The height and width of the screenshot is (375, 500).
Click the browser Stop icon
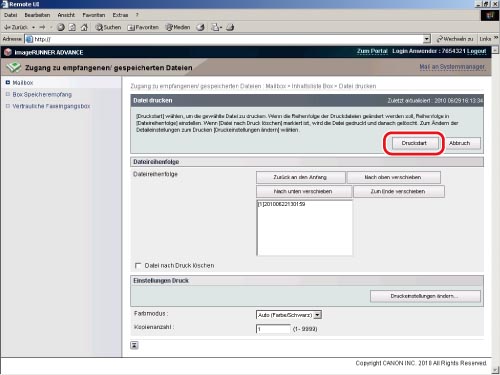(x=61, y=27)
